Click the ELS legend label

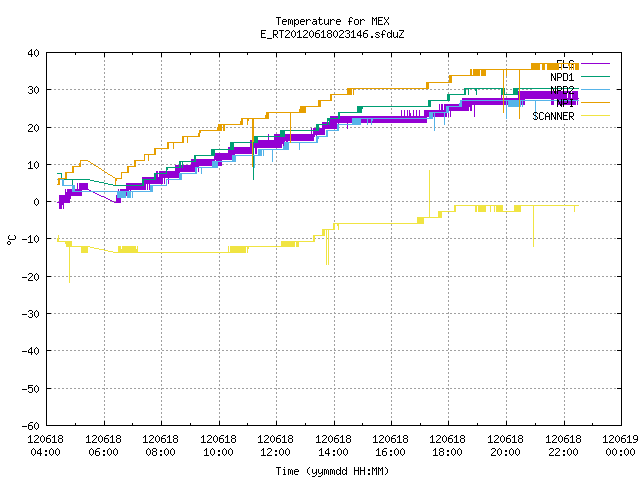tap(565, 64)
